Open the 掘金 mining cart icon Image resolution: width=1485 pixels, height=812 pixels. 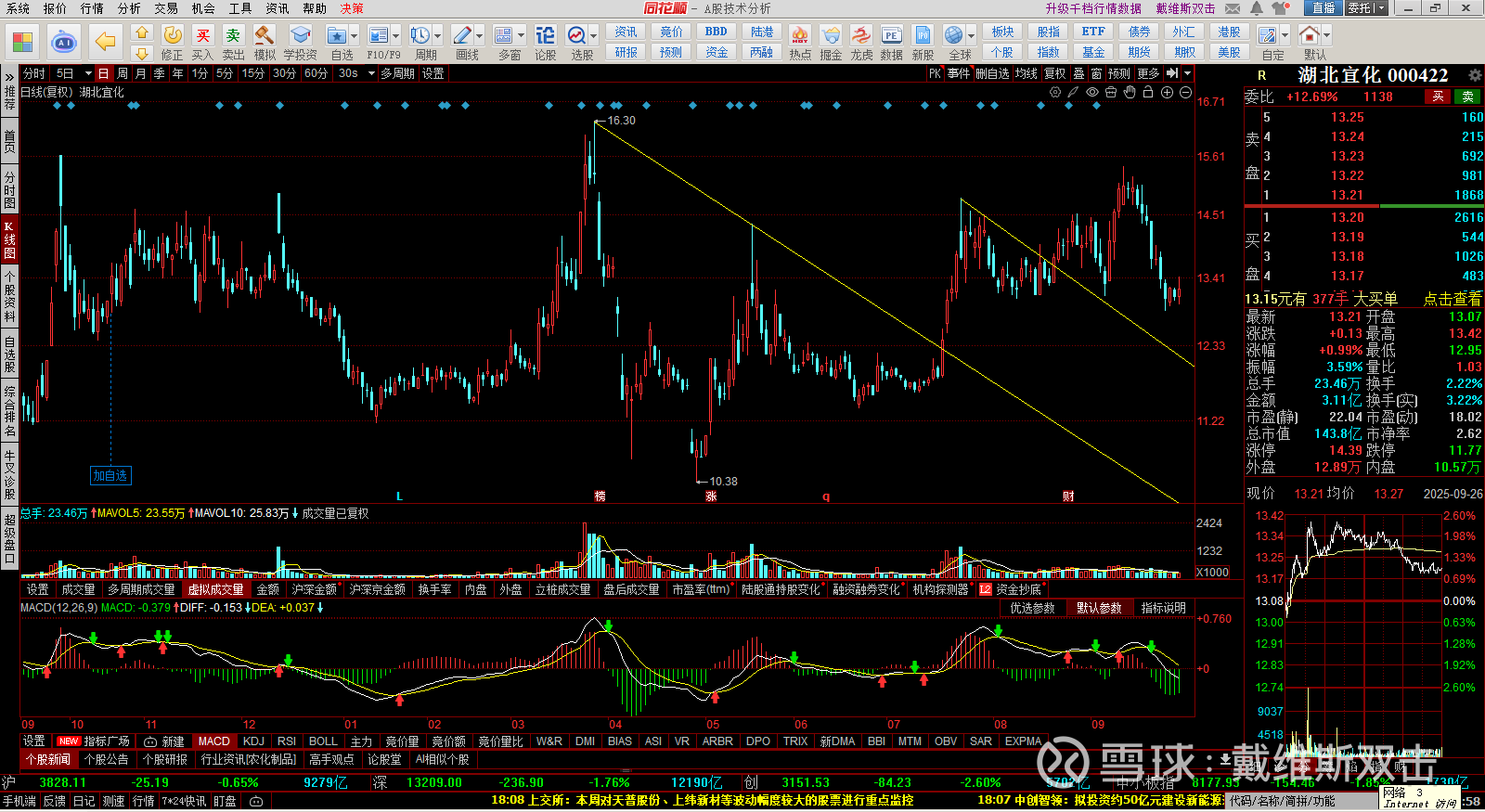(831, 35)
